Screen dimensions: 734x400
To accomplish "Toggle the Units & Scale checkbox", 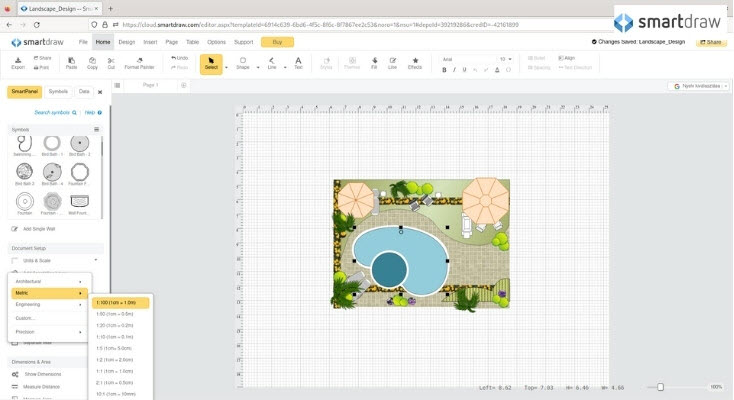I will (16, 260).
